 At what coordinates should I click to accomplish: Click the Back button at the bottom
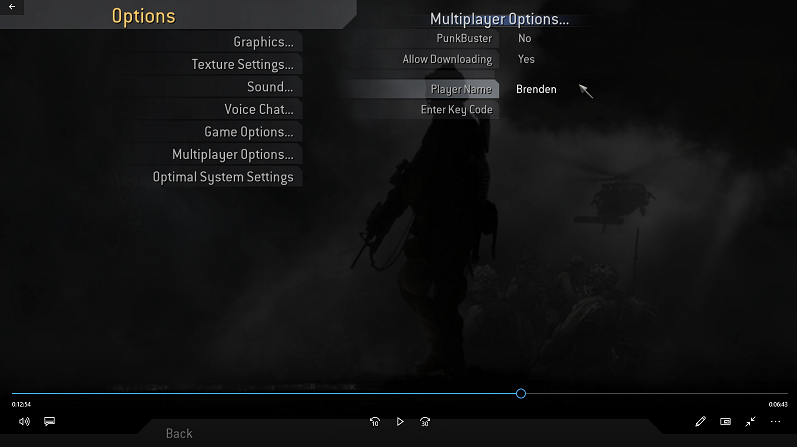[179, 433]
